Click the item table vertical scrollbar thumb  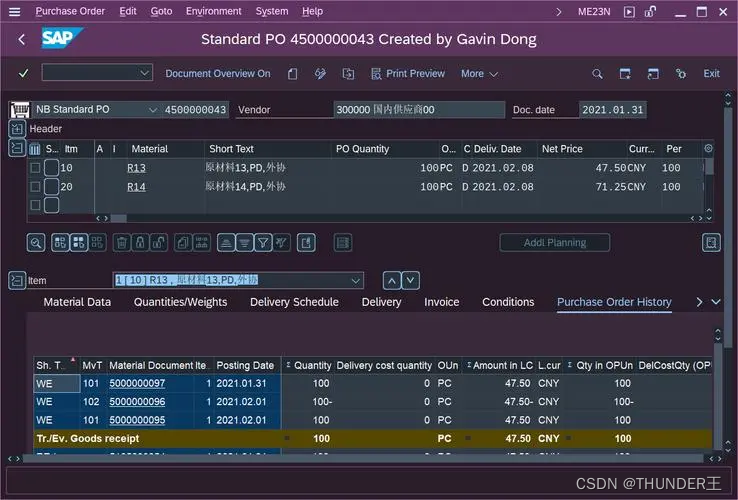coord(709,167)
